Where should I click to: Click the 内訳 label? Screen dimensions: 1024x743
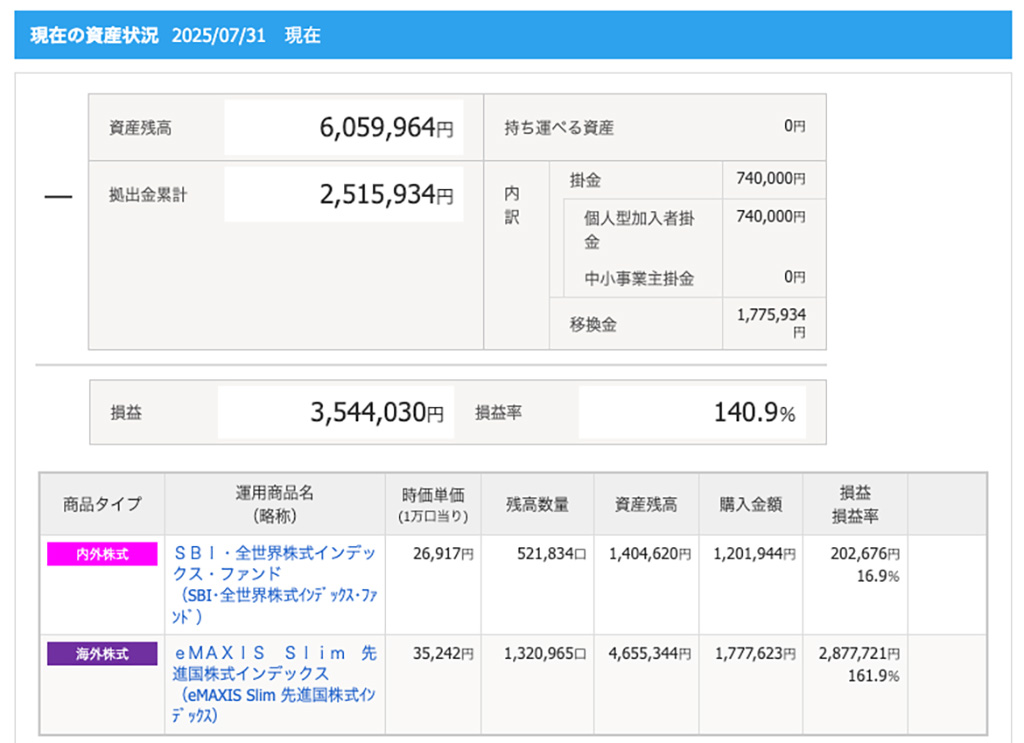pyautogui.click(x=512, y=205)
